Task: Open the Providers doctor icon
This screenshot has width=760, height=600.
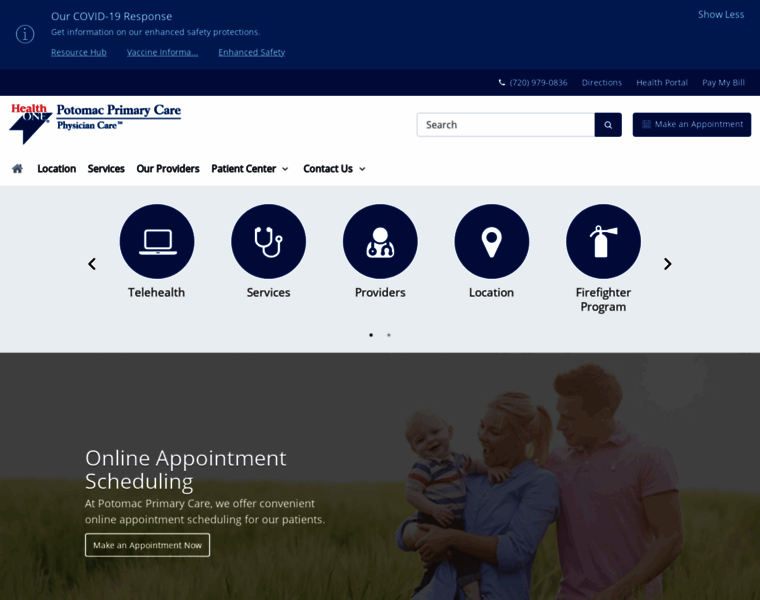Action: click(x=380, y=241)
